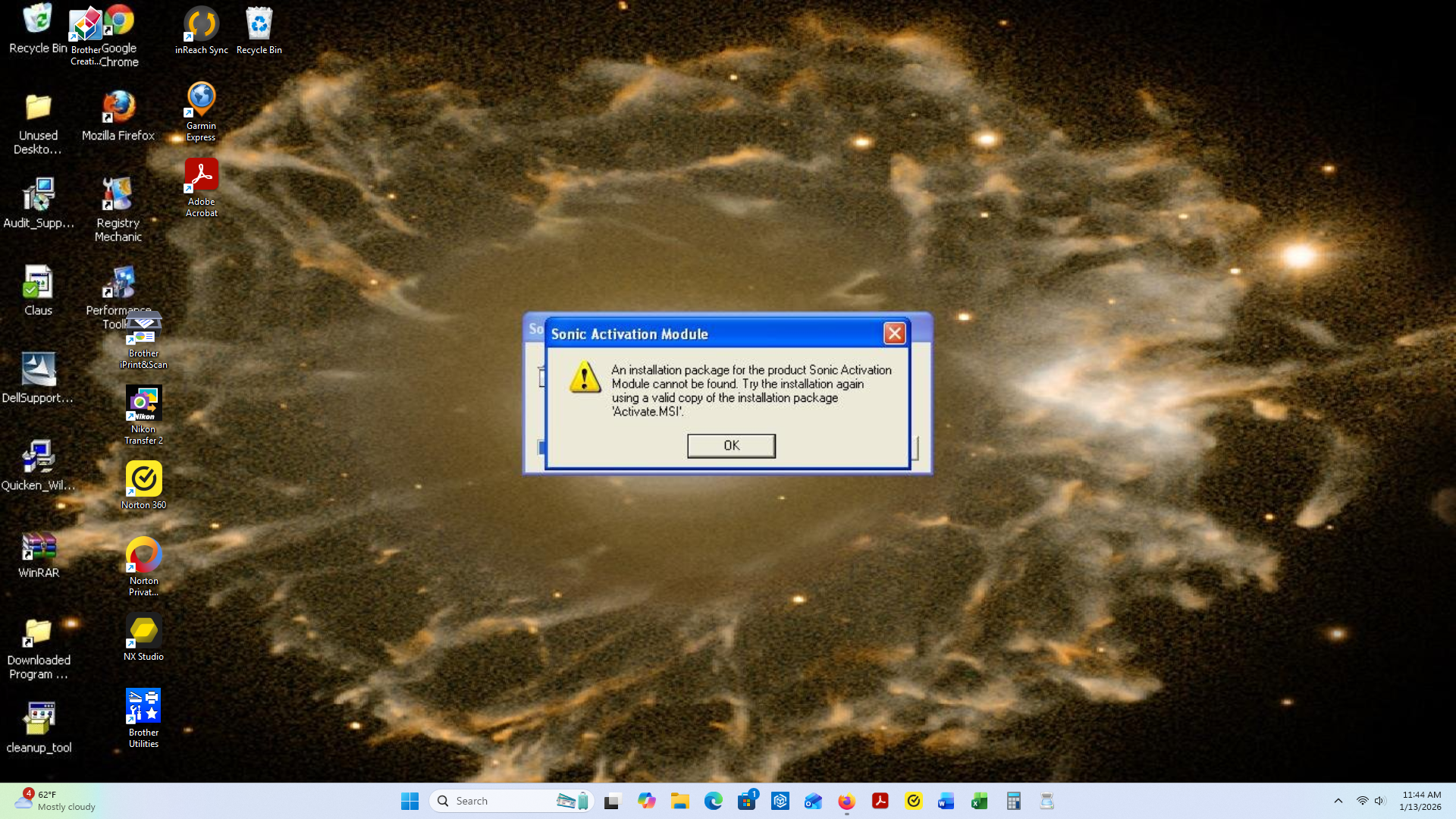Open Microsoft Word from the taskbar
Image resolution: width=1456 pixels, height=819 pixels.
click(945, 800)
